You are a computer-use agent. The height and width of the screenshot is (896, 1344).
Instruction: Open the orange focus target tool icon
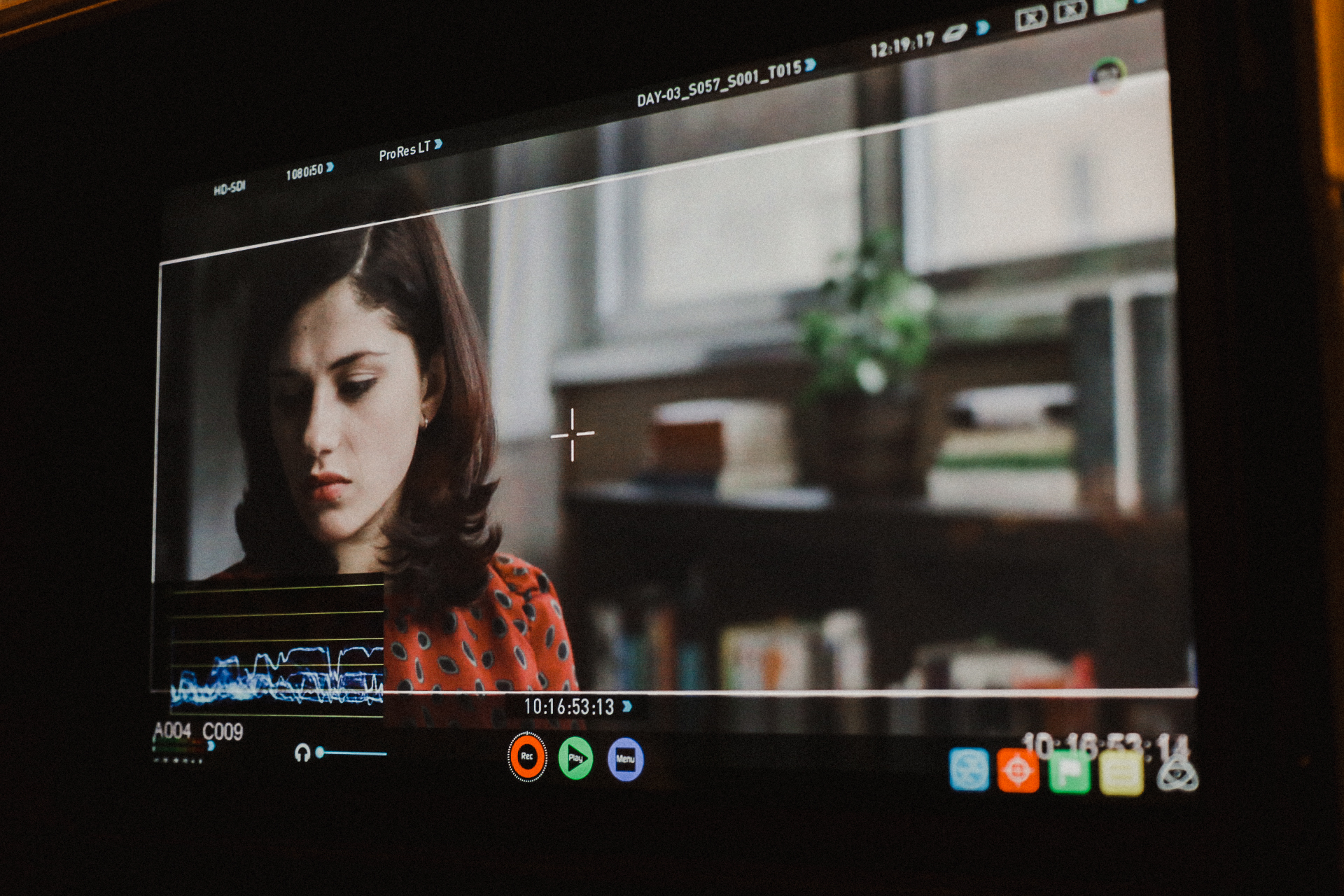[1018, 771]
